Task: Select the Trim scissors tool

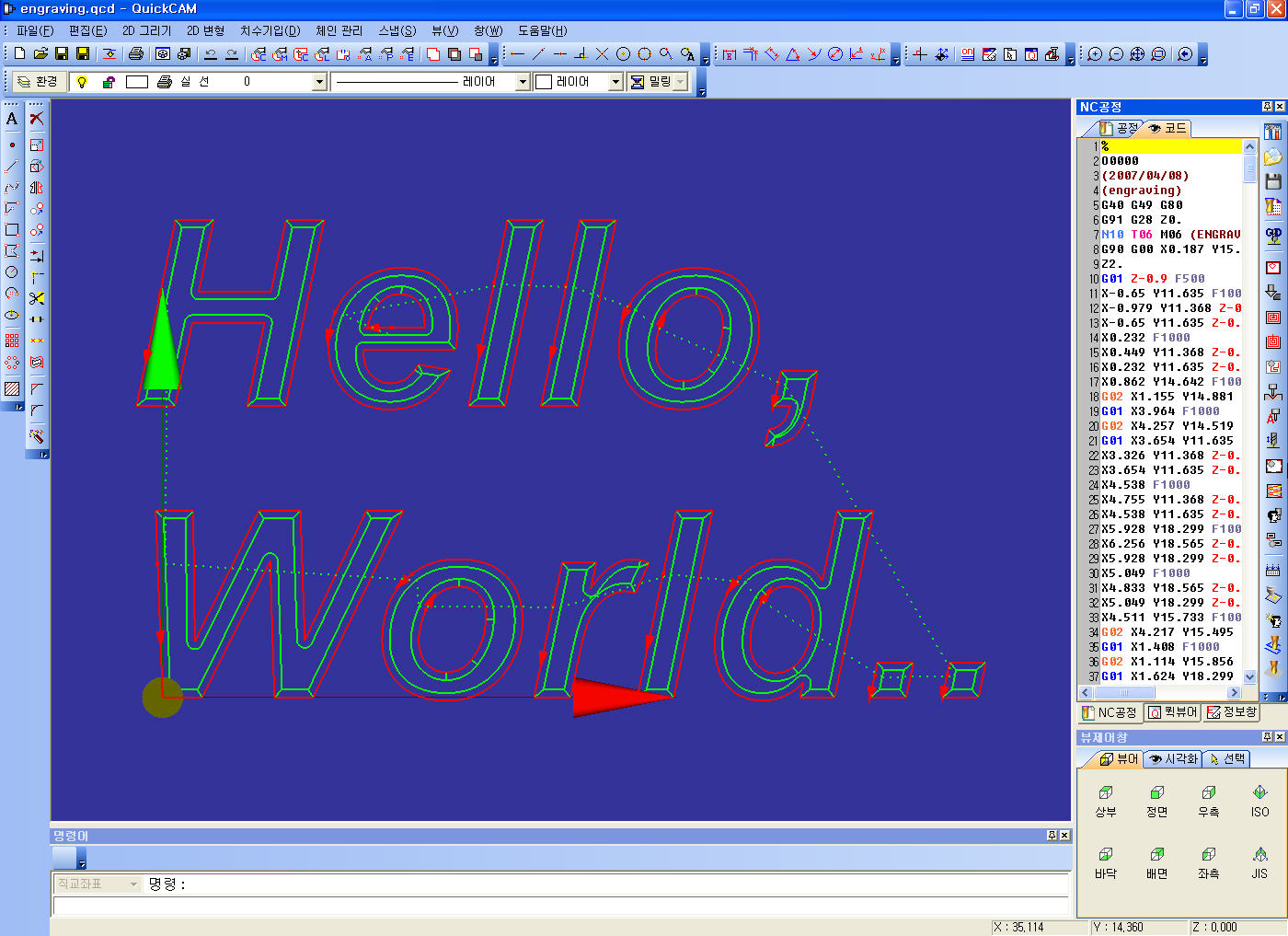Action: click(x=37, y=298)
